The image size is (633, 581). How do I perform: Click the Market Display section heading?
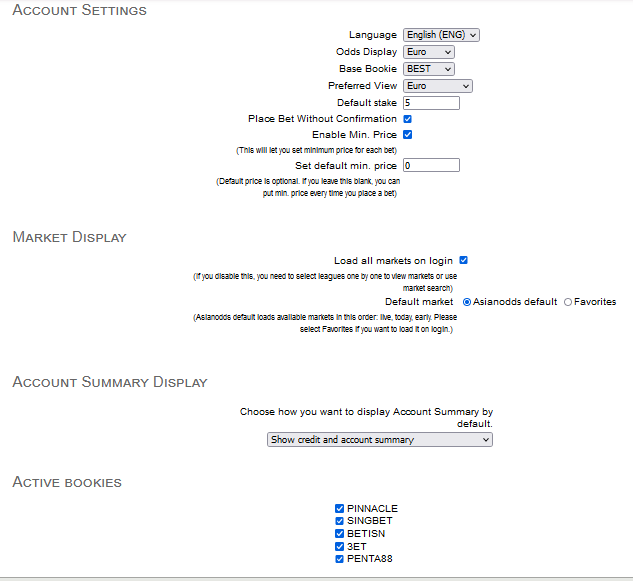point(69,237)
